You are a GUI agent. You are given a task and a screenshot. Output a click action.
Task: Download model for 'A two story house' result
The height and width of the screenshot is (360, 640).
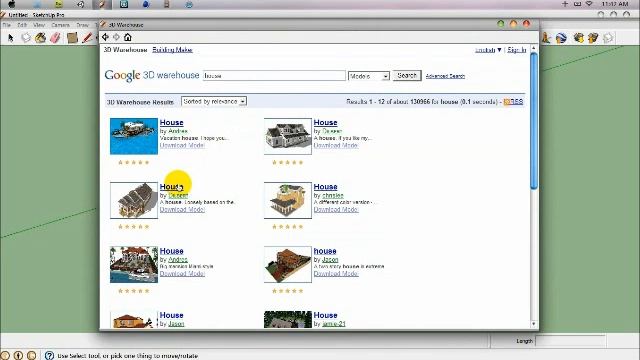(x=336, y=273)
